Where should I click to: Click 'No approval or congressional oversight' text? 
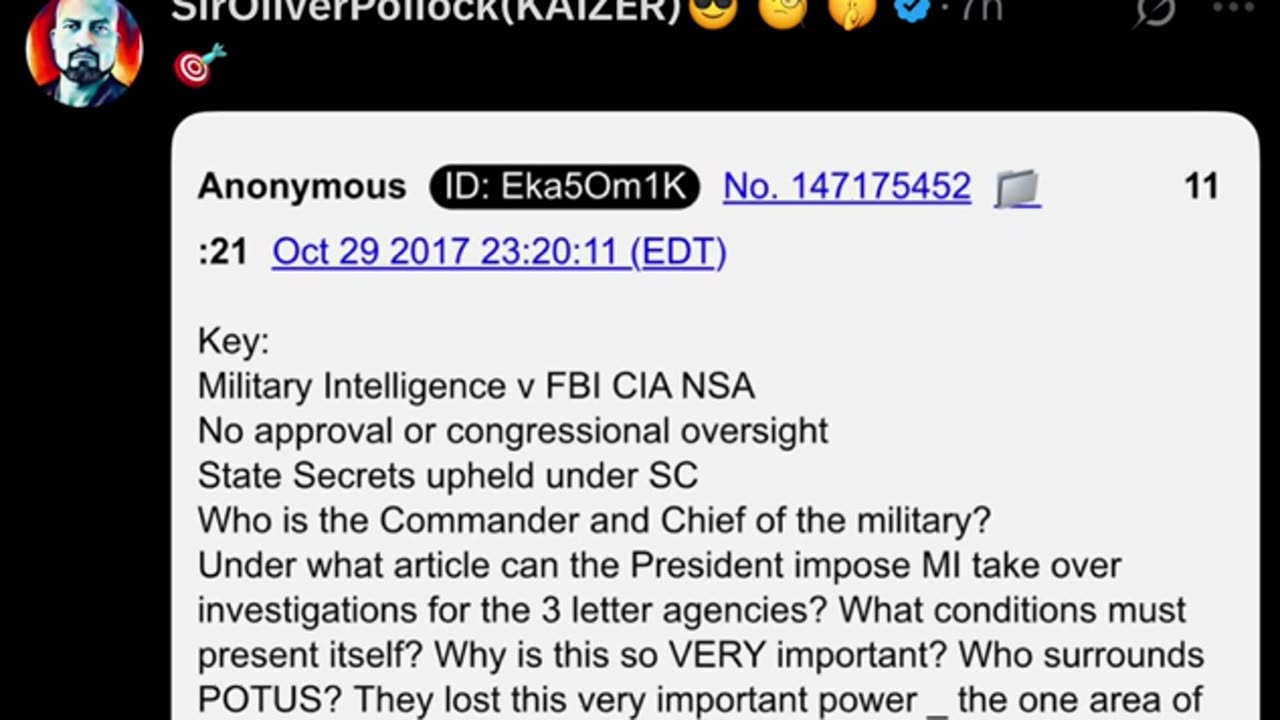tap(513, 431)
